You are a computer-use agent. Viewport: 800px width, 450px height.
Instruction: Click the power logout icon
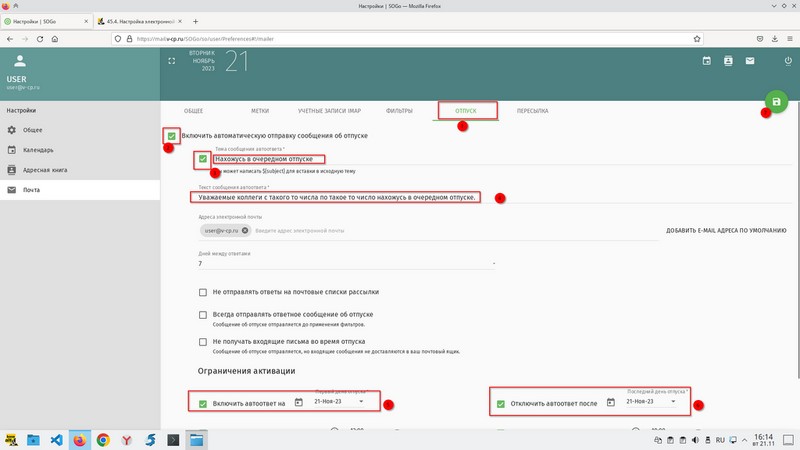click(788, 61)
